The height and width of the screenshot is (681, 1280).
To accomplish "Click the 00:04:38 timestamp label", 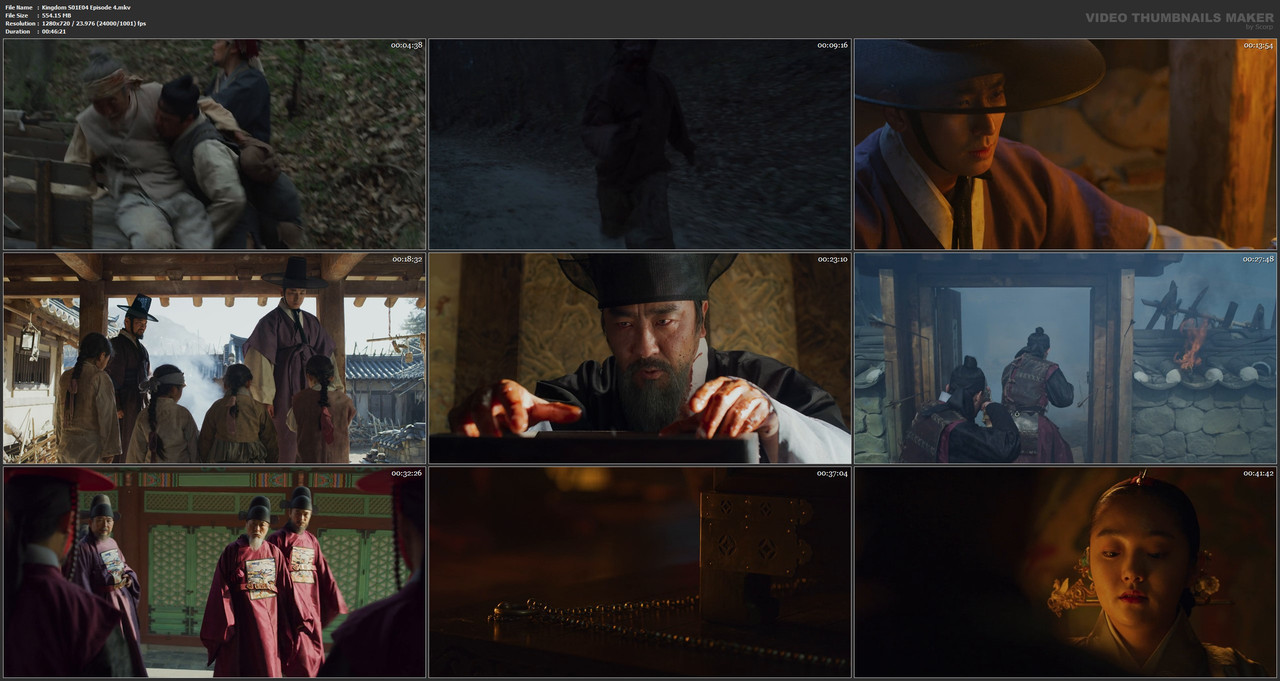I will [x=406, y=45].
